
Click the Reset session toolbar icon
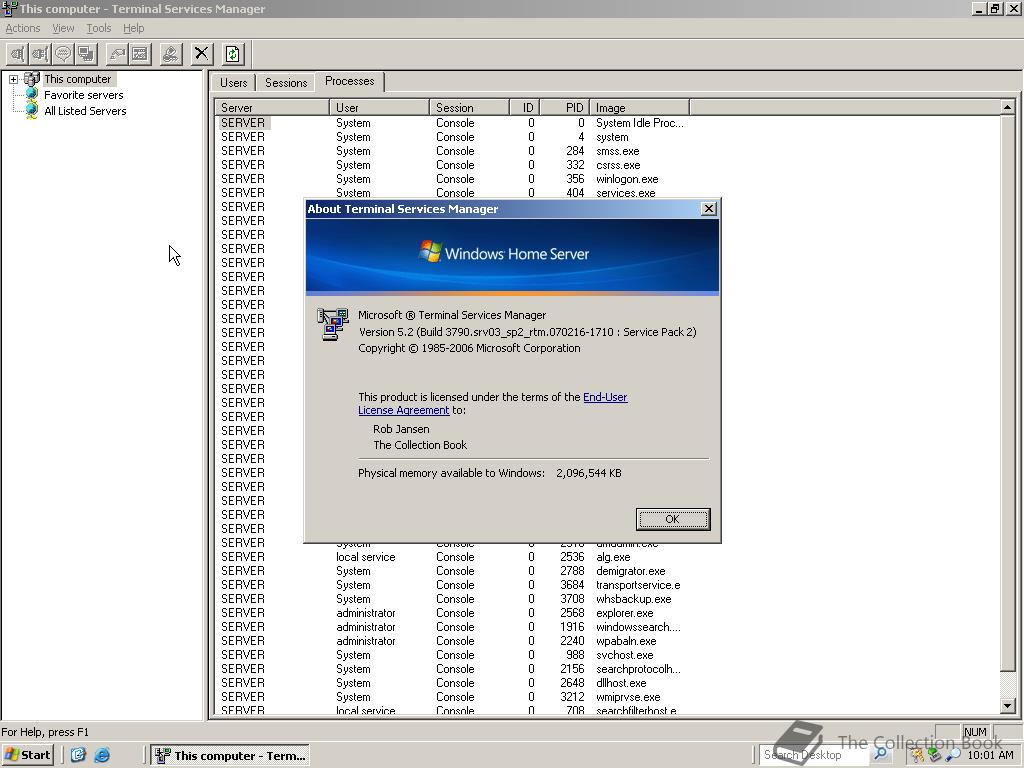click(118, 54)
